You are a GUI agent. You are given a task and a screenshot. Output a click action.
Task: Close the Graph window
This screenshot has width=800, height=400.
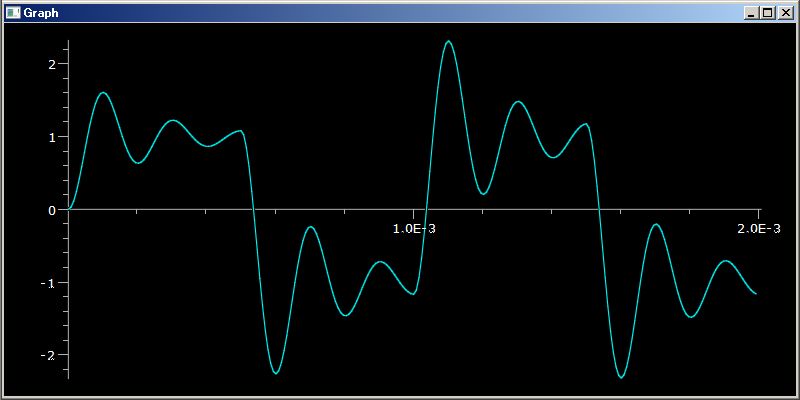pyautogui.click(x=785, y=13)
